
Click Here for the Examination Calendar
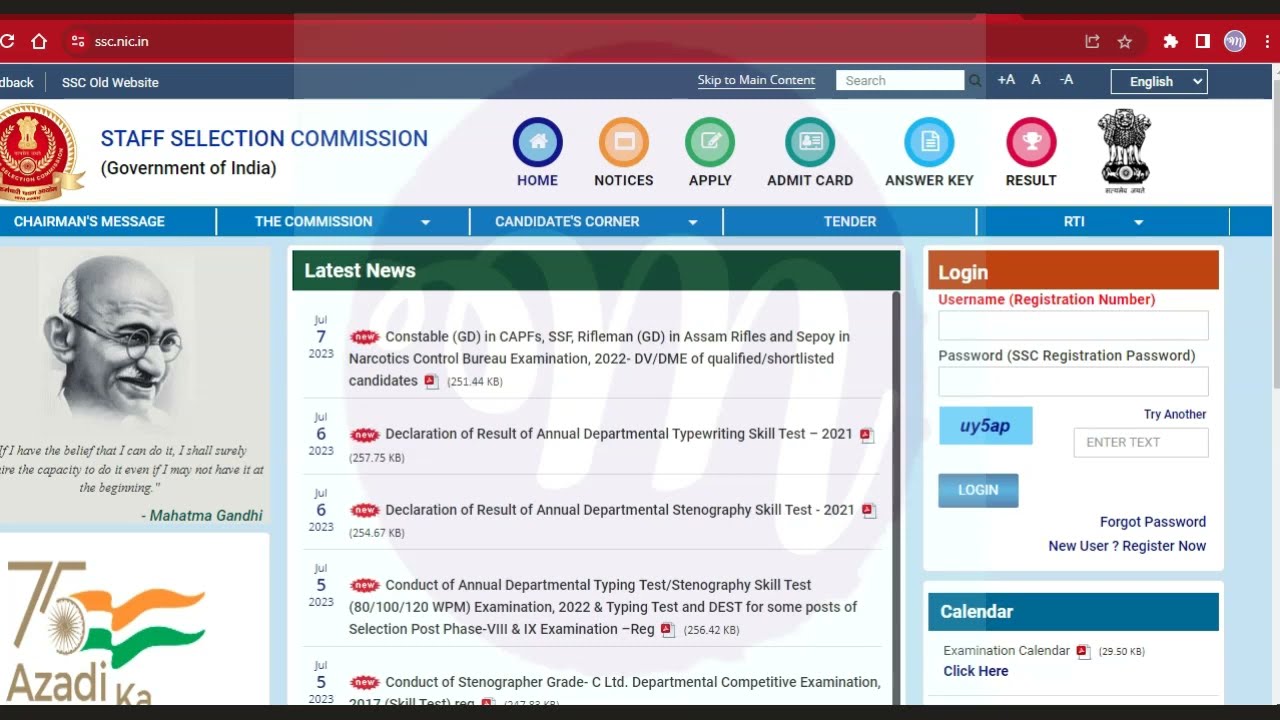(x=975, y=671)
